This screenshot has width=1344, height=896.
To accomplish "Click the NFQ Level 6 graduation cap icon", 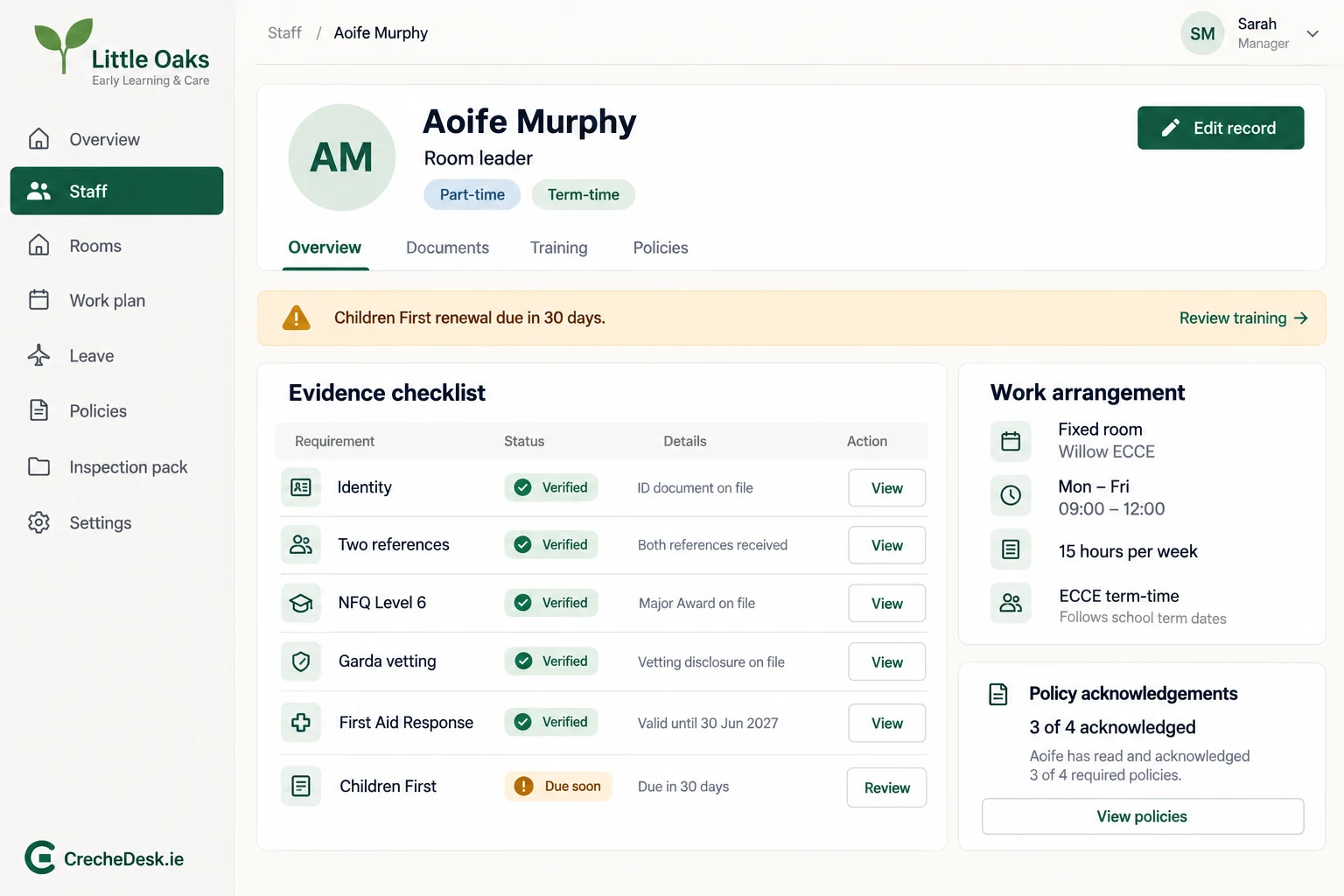I will pyautogui.click(x=301, y=603).
